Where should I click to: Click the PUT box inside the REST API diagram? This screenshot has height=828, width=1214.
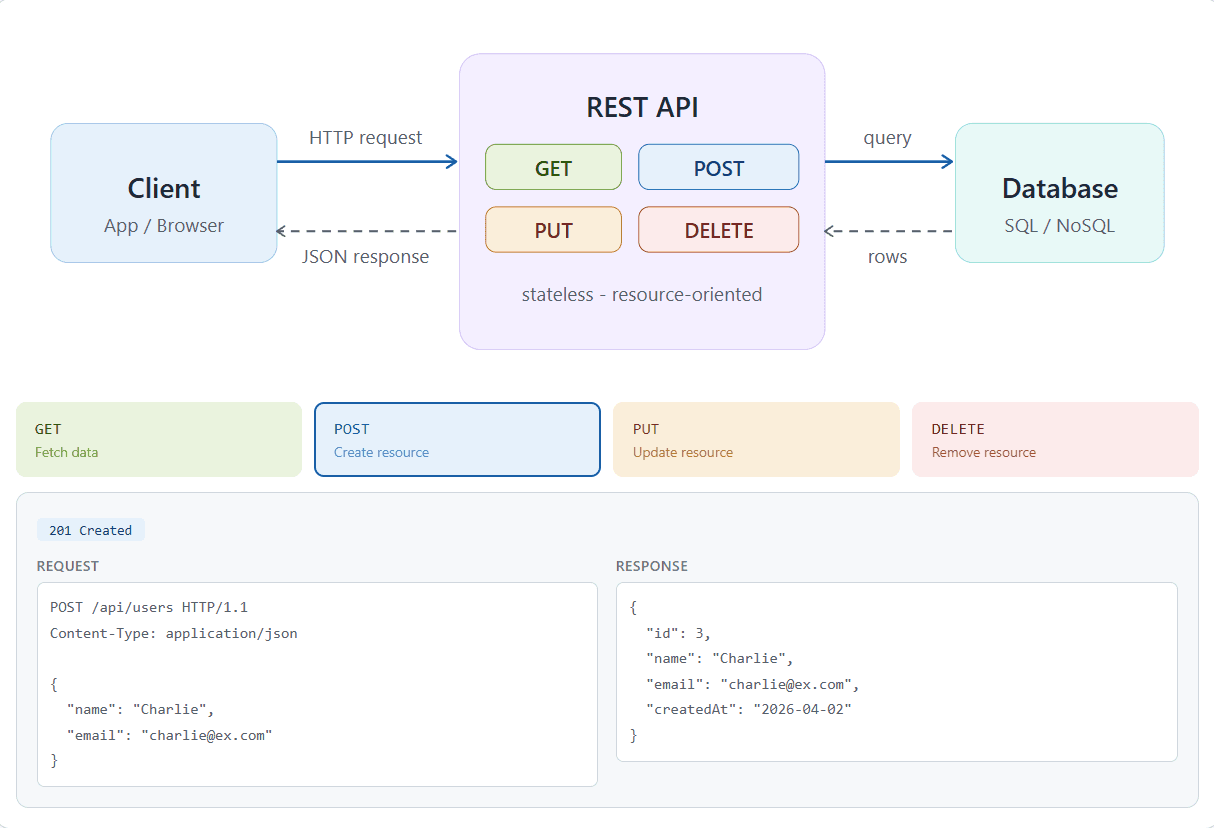pos(553,230)
